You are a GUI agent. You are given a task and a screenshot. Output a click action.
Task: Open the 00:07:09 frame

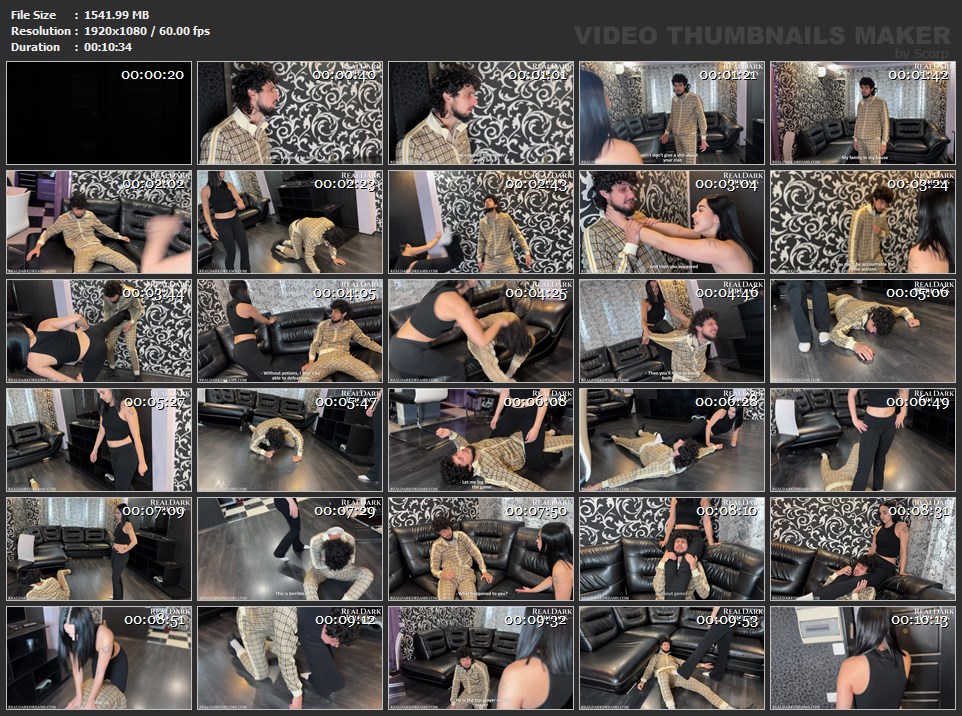tap(98, 549)
